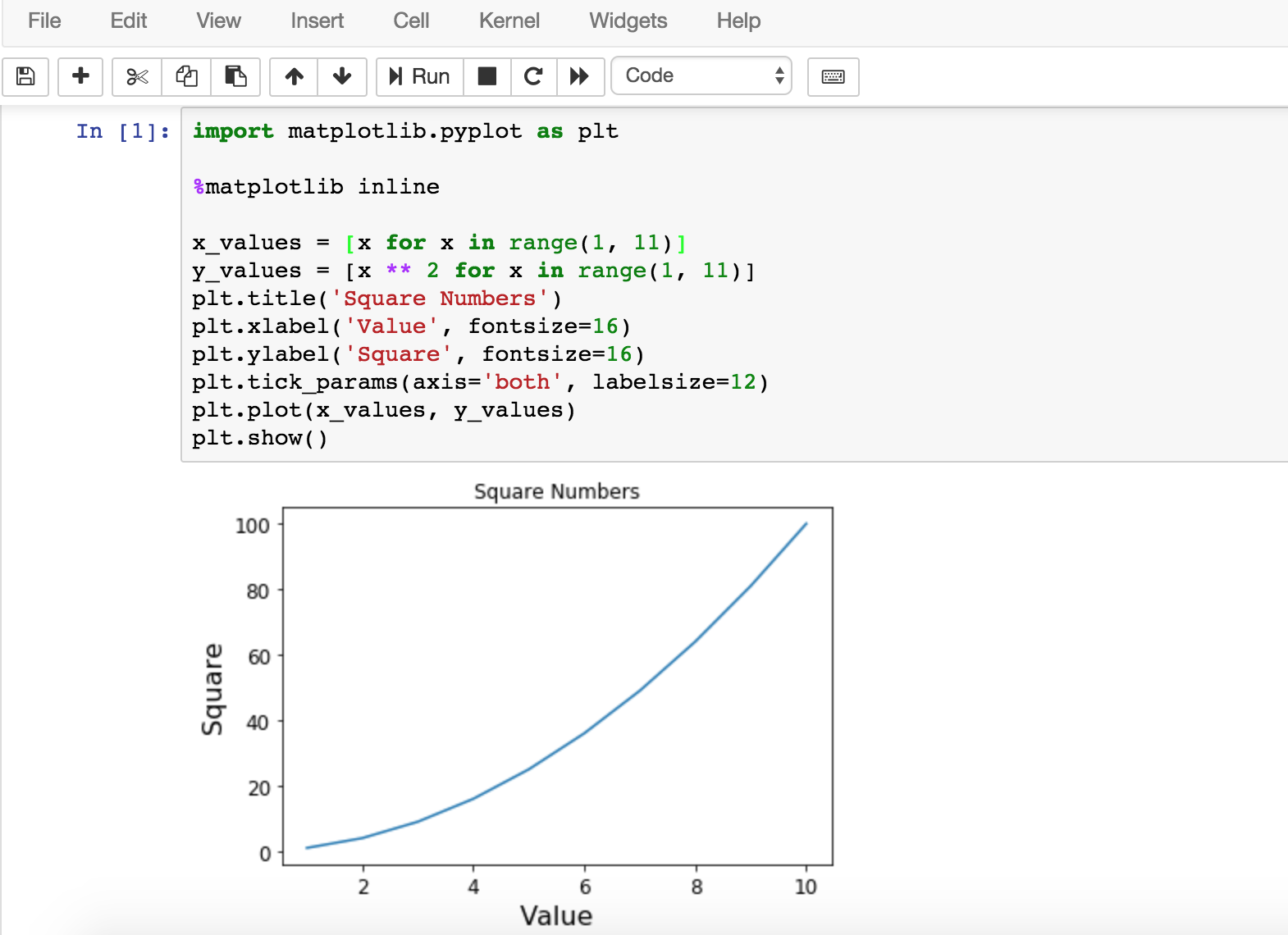This screenshot has width=1288, height=935.
Task: Click inside the code cell on plt.show() line
Action: coord(260,438)
